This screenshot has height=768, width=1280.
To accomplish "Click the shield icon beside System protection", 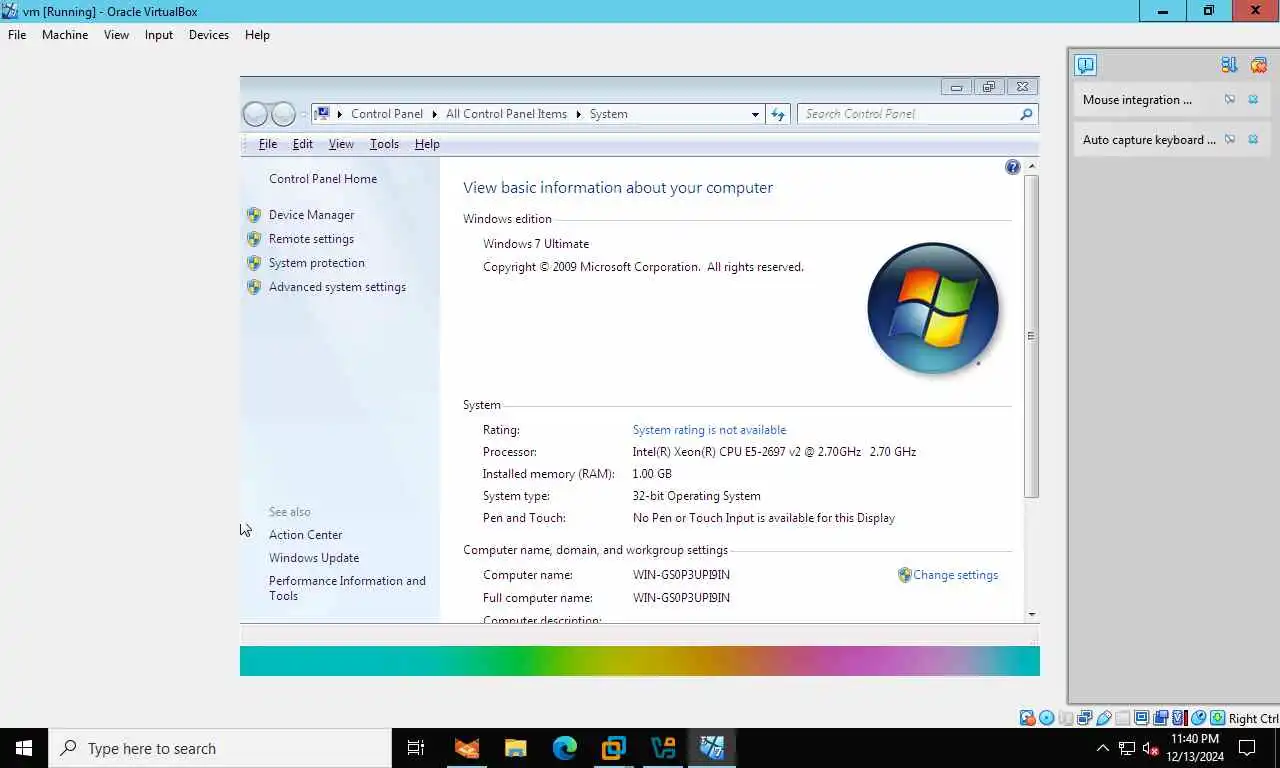I will point(254,263).
